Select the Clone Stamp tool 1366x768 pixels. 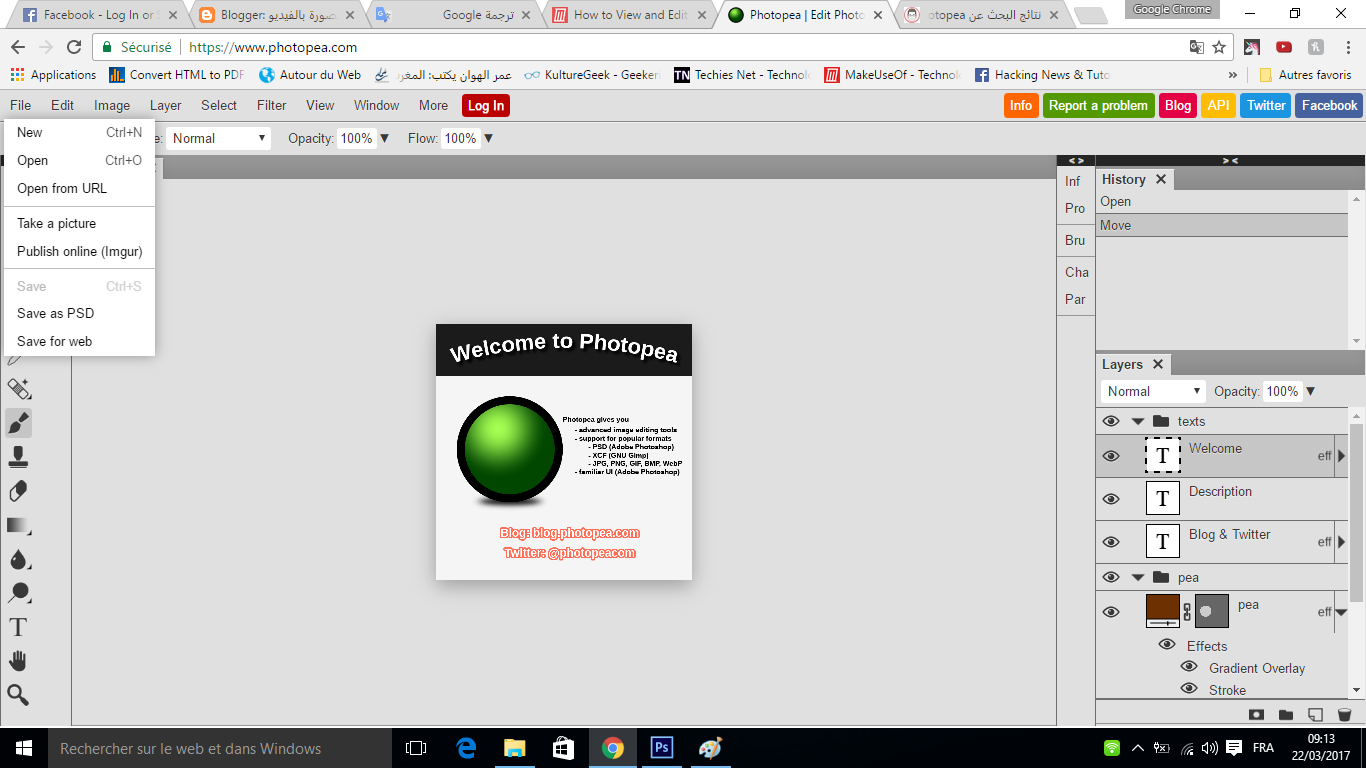tap(18, 457)
